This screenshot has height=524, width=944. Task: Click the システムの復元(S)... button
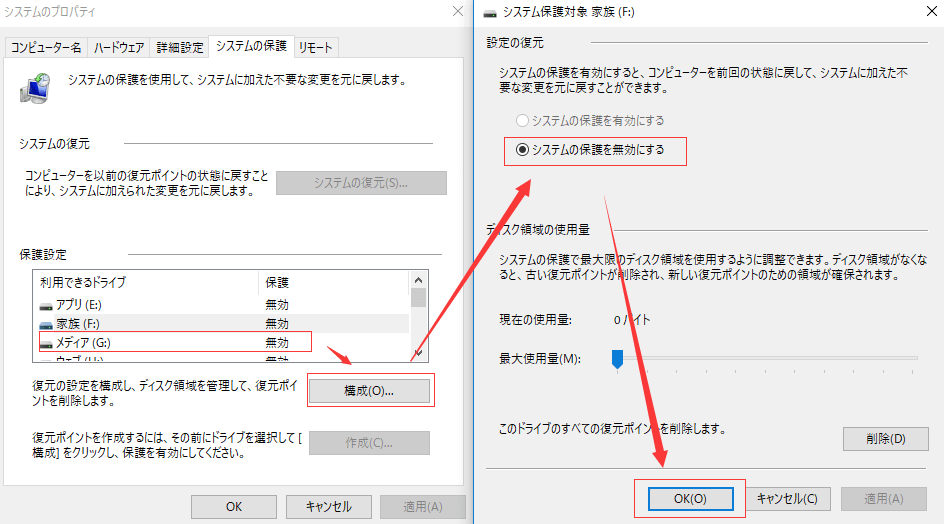pos(361,183)
